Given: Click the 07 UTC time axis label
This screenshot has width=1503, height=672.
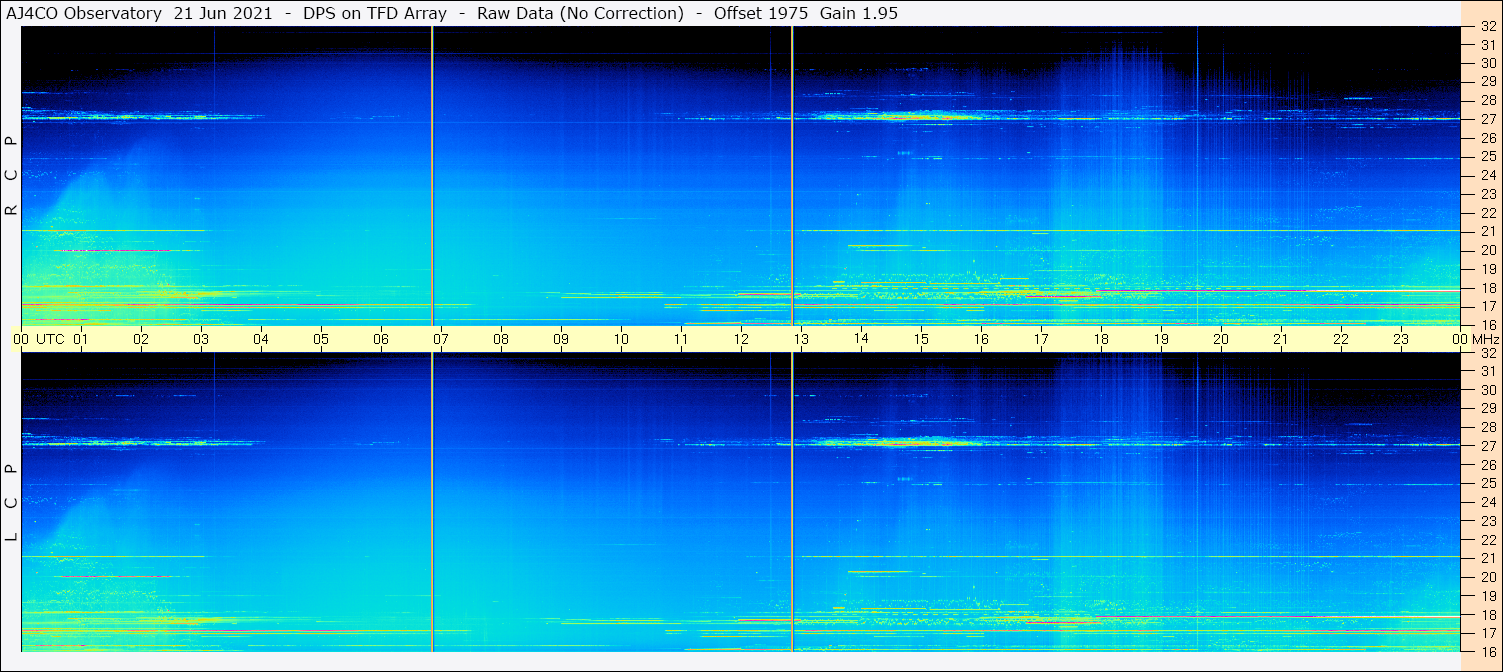Looking at the screenshot, I should [x=441, y=339].
